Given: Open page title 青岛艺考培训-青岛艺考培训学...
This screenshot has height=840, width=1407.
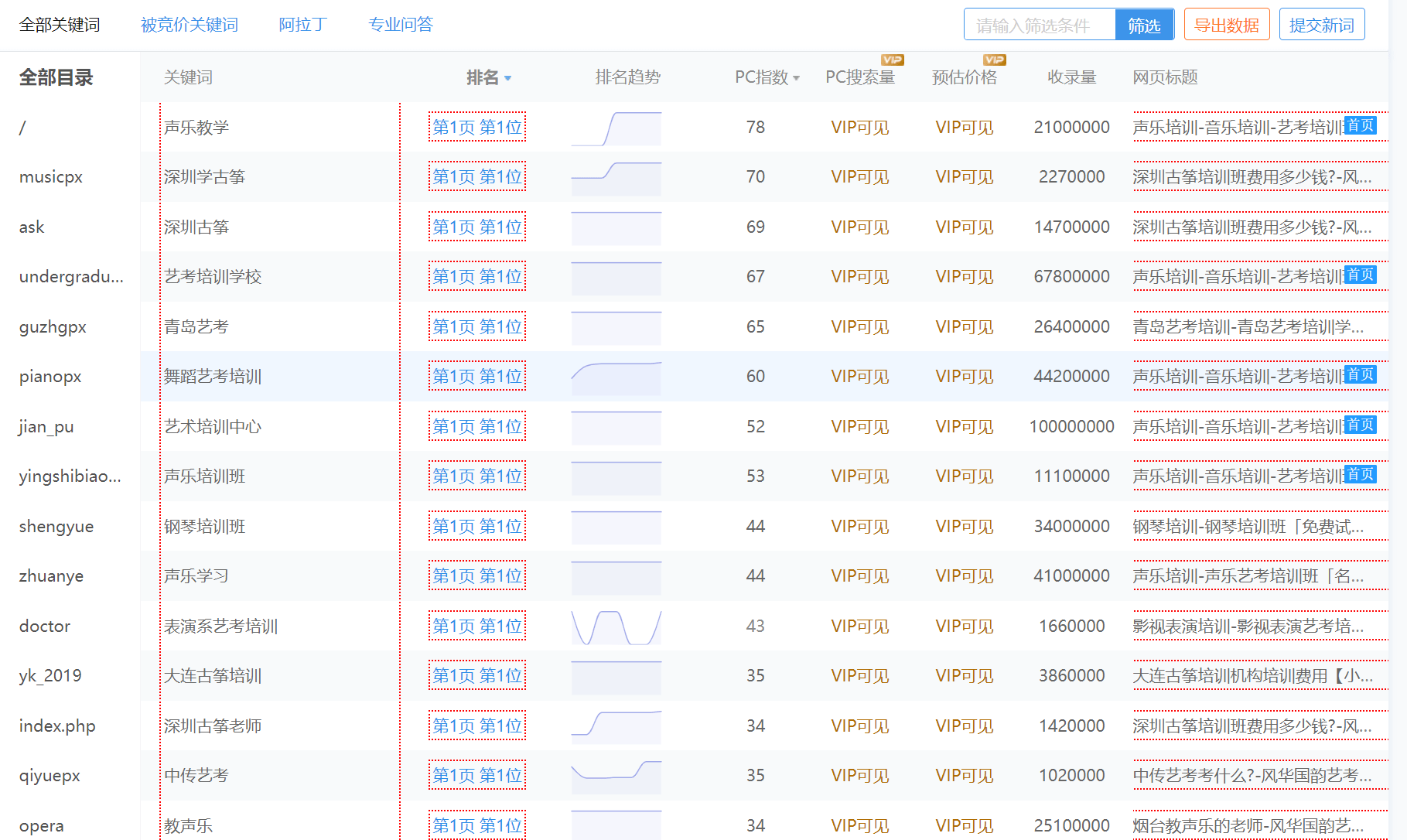Looking at the screenshot, I should (1248, 327).
